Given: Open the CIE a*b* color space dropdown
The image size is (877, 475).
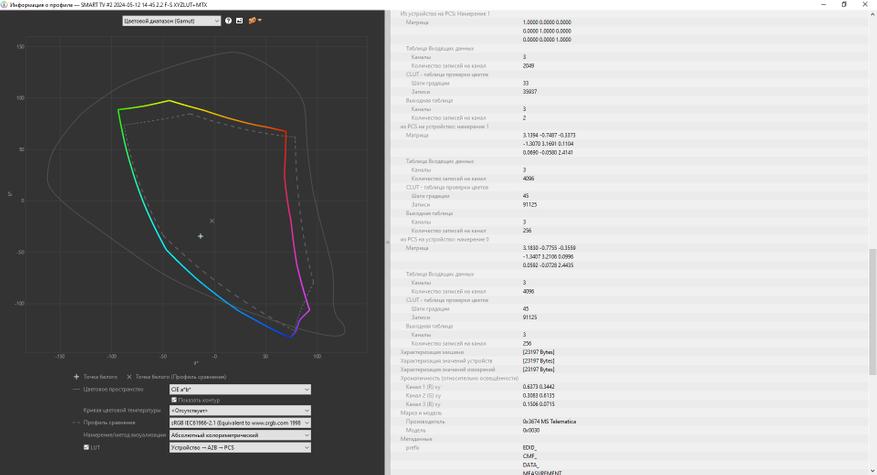Looking at the screenshot, I should click(x=240, y=389).
